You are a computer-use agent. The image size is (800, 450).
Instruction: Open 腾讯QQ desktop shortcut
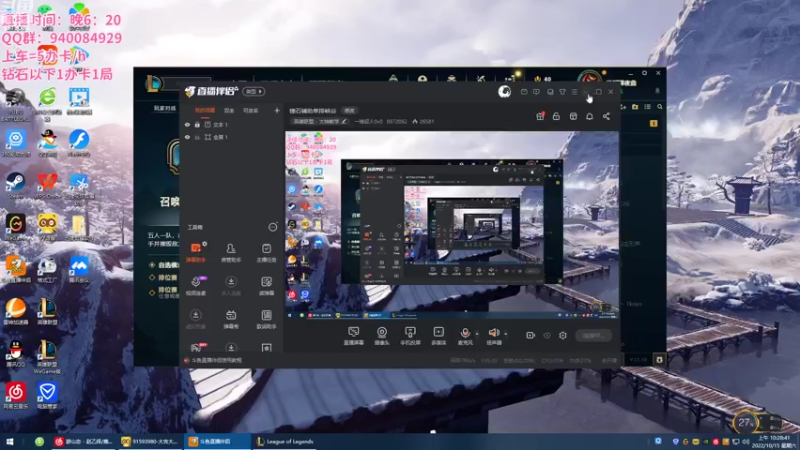pos(15,354)
